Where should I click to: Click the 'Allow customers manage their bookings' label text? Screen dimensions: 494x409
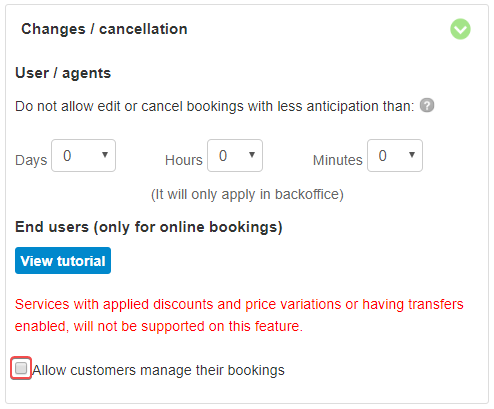(158, 370)
